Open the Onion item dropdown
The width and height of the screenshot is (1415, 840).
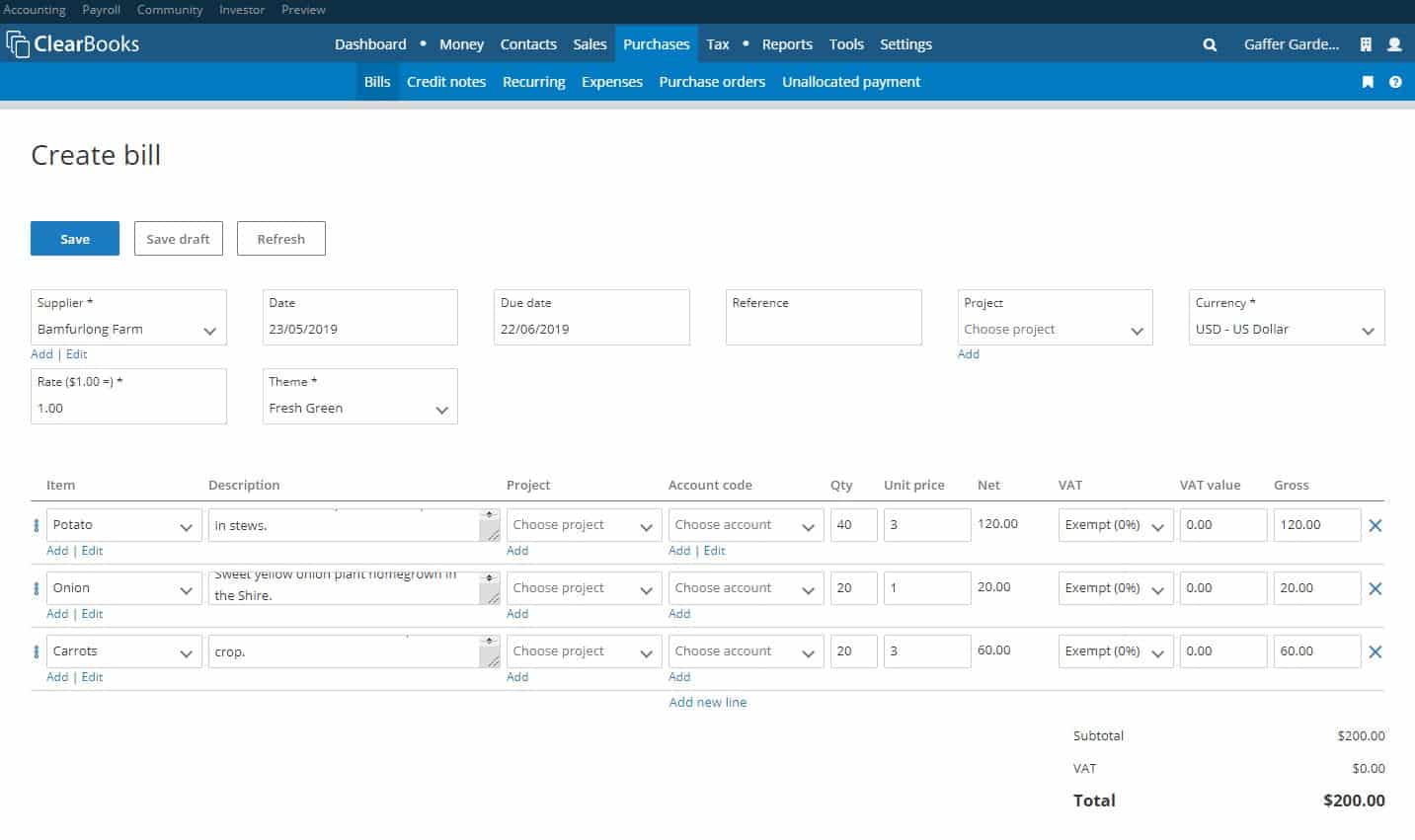(x=123, y=588)
